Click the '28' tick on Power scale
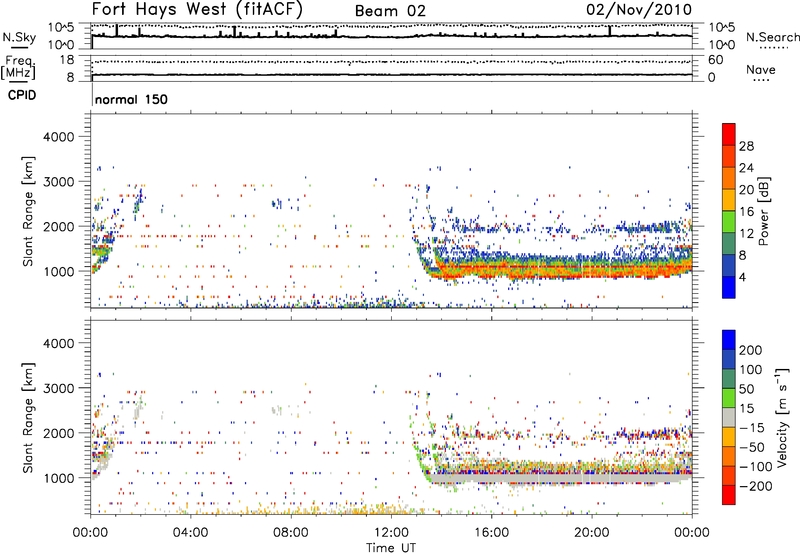 tap(746, 146)
